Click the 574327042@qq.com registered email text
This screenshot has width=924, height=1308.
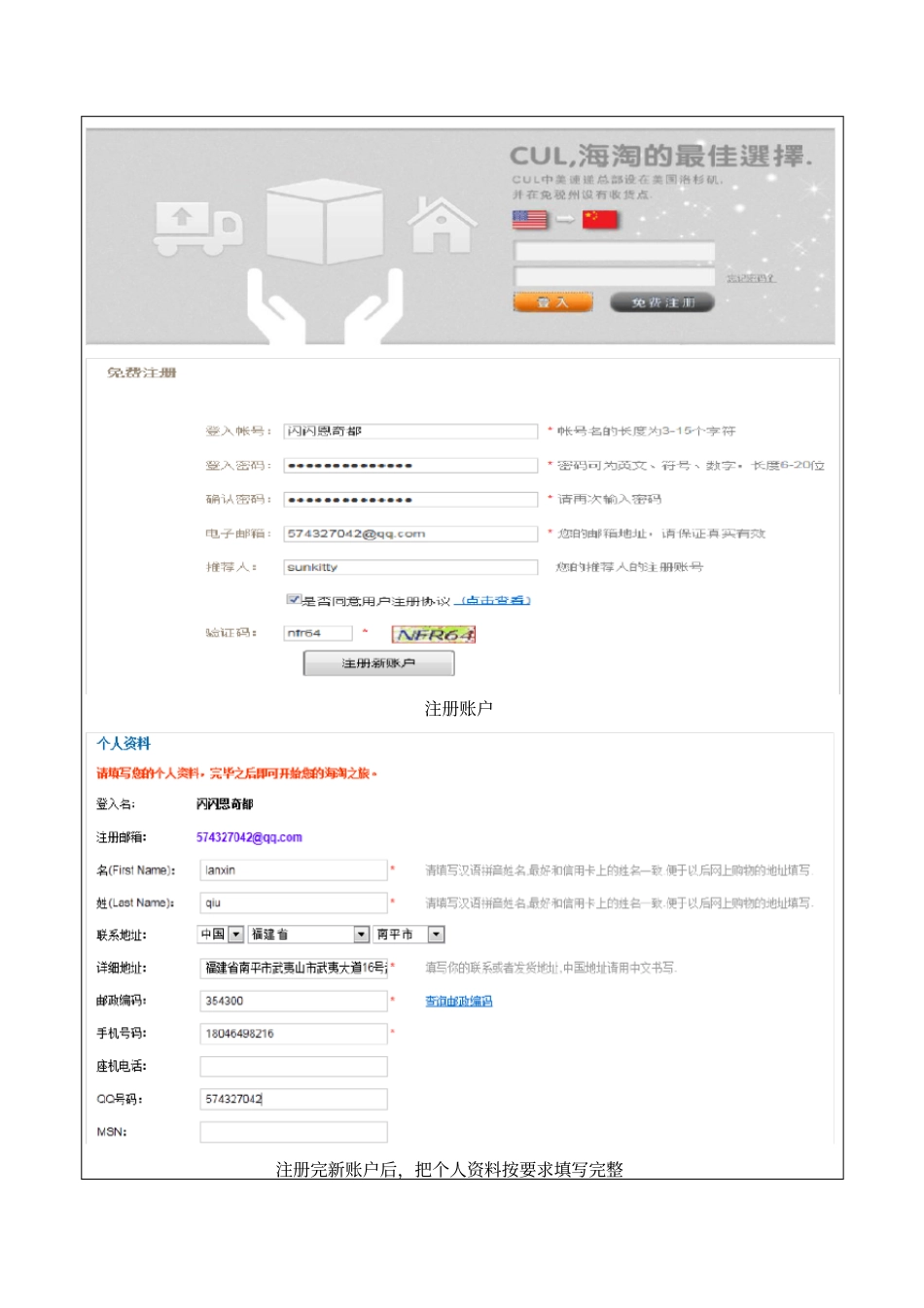249,837
